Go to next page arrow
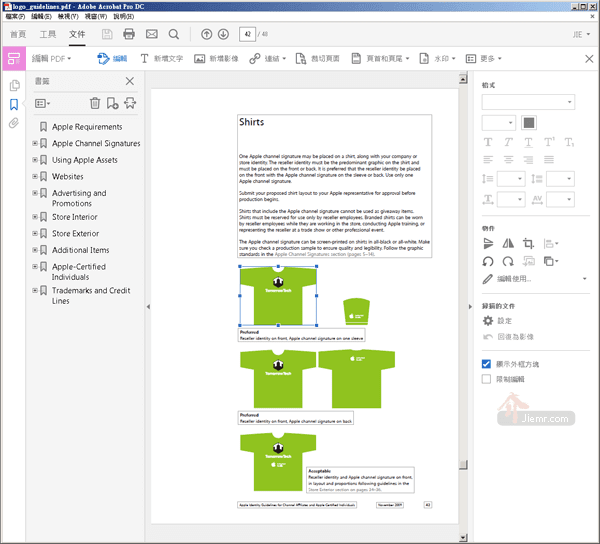Screen dimensions: 600x544 tap(223, 34)
